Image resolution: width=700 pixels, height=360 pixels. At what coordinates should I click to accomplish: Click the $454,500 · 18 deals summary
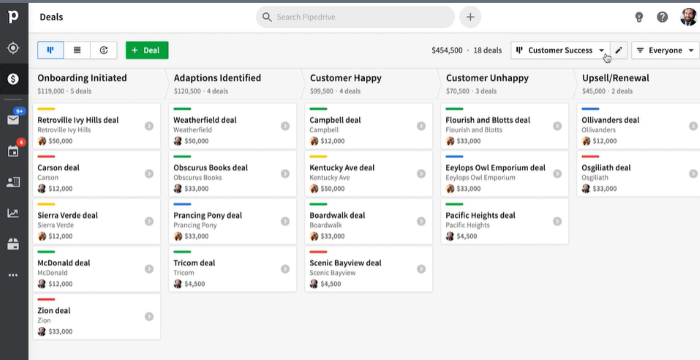coord(467,50)
